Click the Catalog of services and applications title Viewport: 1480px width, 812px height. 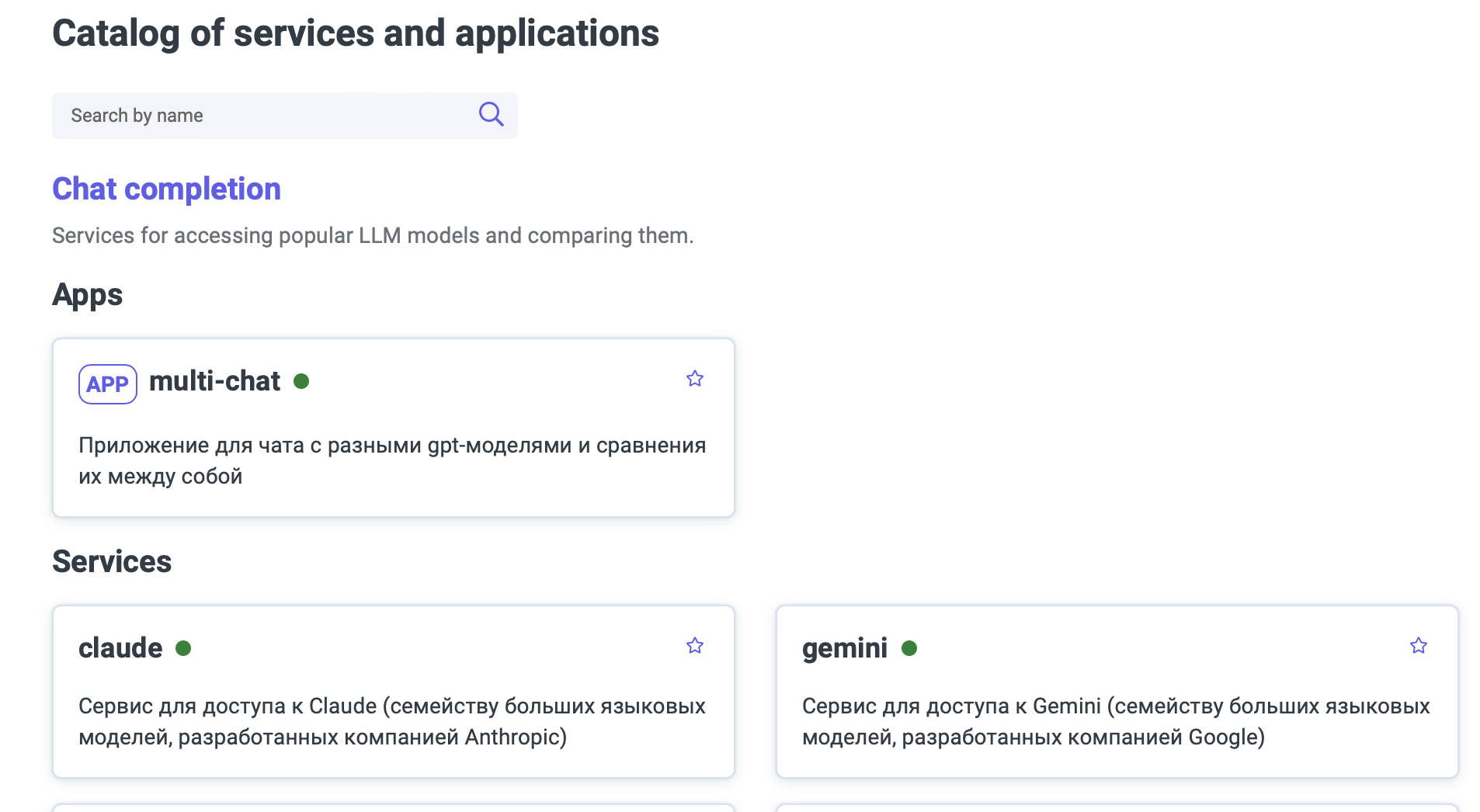[x=356, y=33]
